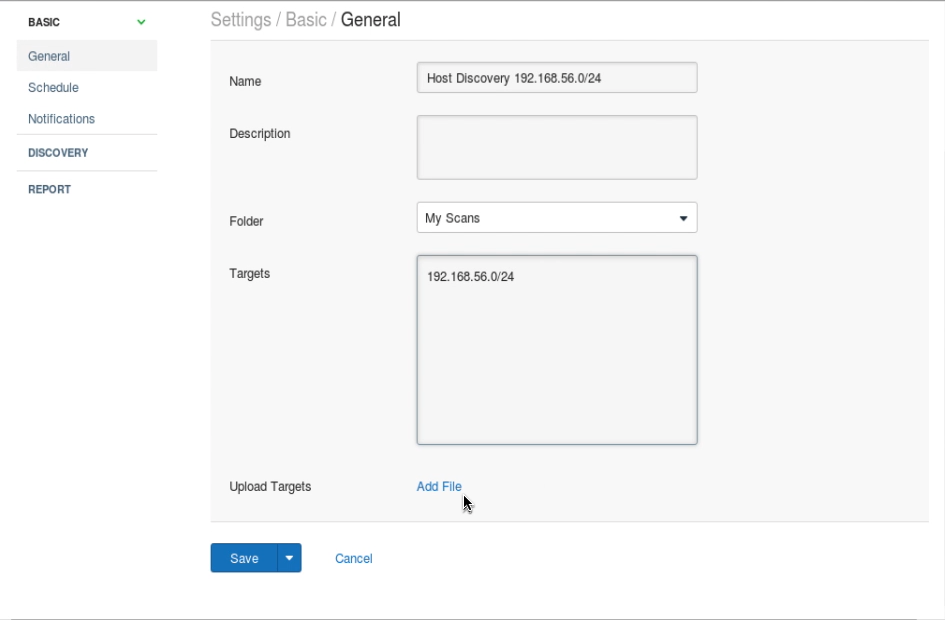Image resolution: width=945 pixels, height=620 pixels.
Task: Select General in the sidebar
Action: tap(87, 56)
